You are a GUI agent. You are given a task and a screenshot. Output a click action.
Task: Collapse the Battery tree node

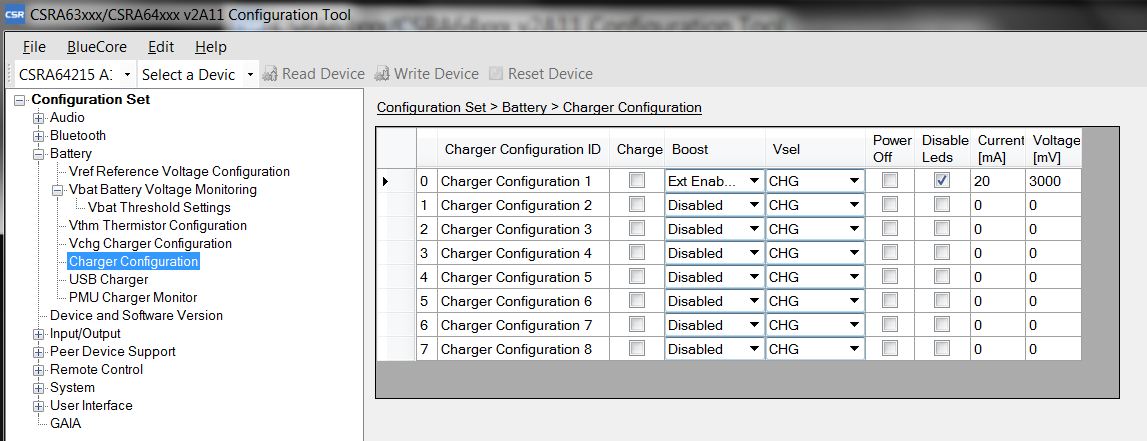[x=39, y=154]
